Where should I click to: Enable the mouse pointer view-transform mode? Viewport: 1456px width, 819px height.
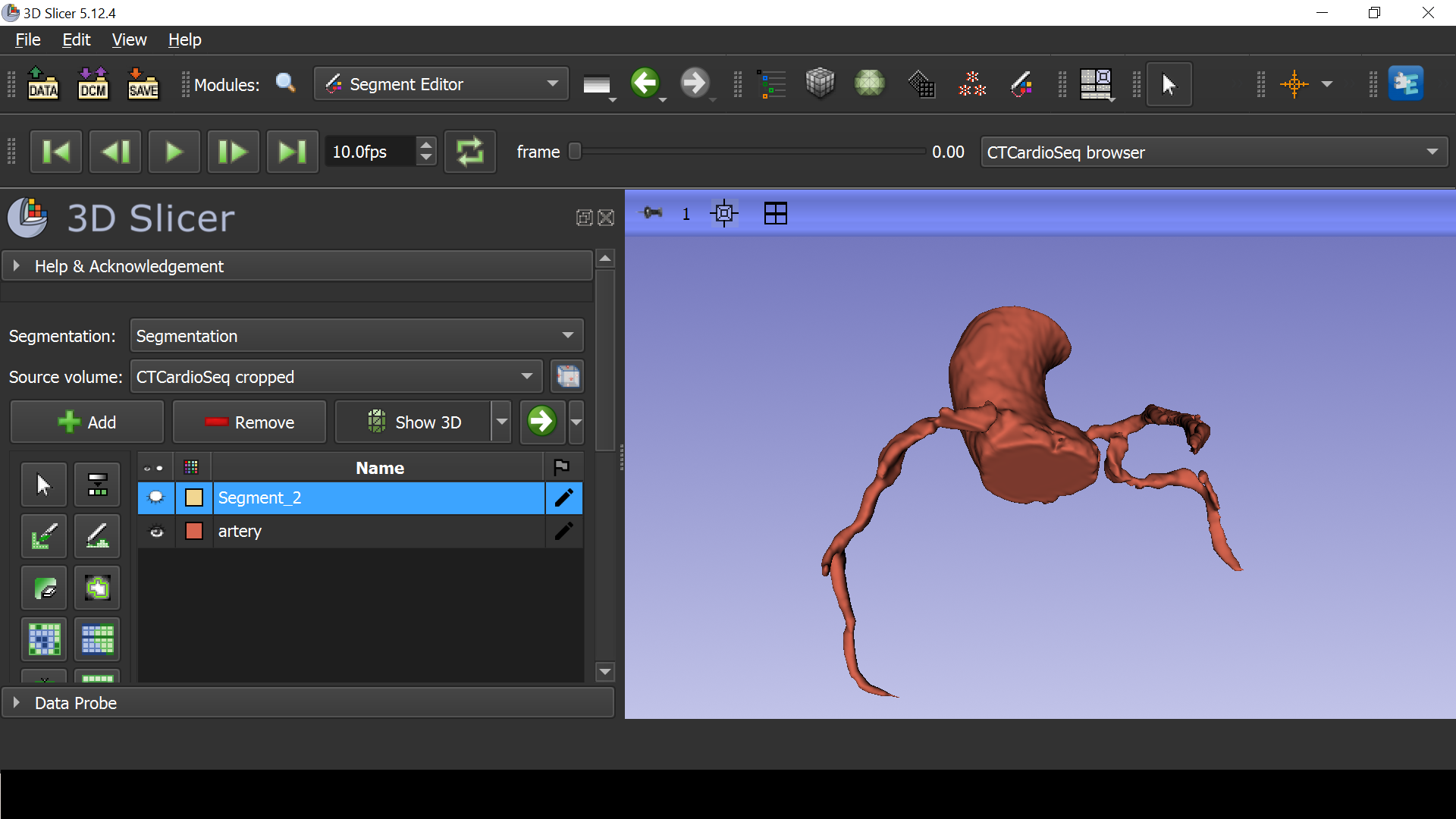1169,84
